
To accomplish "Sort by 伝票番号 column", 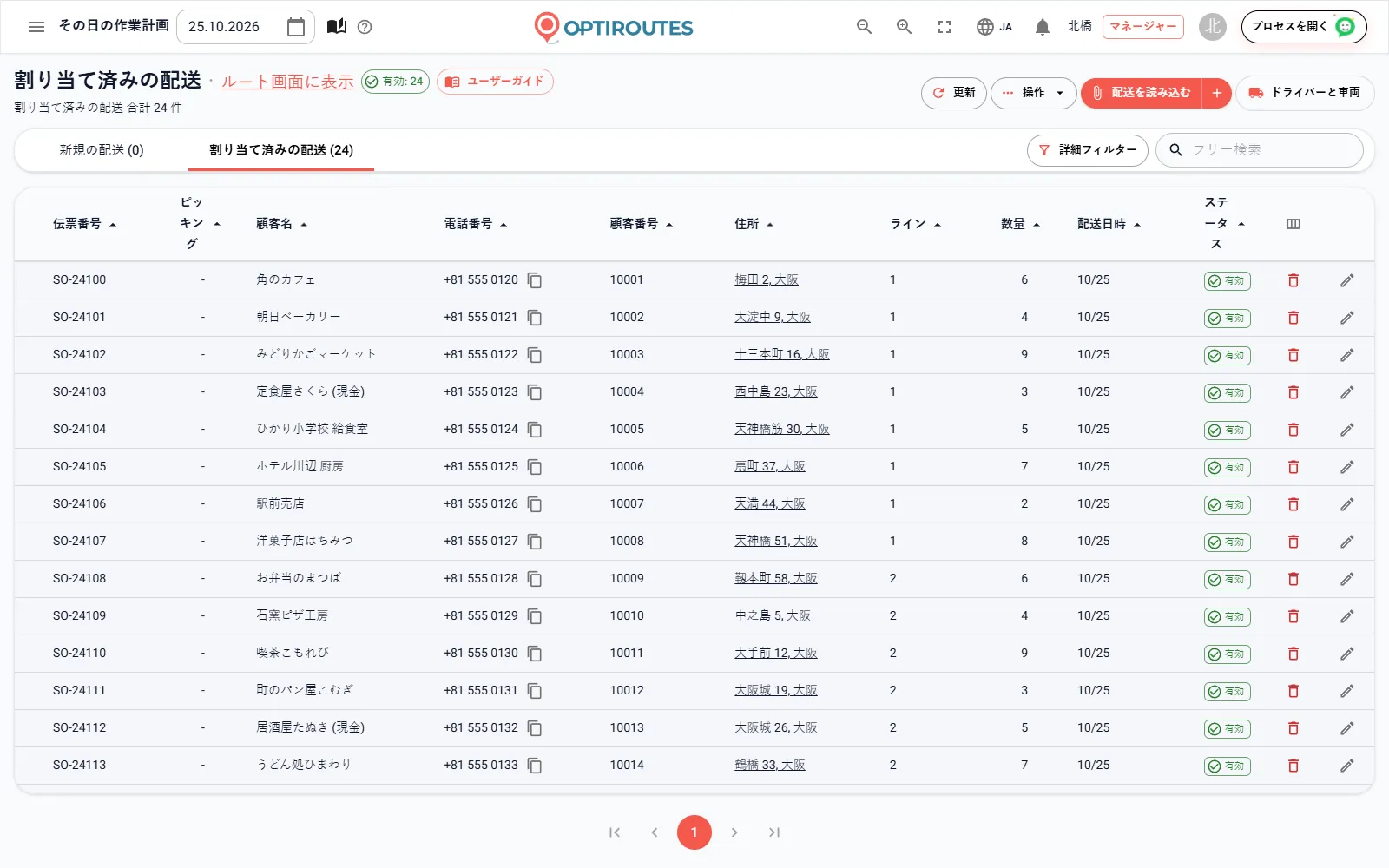I will 84,224.
